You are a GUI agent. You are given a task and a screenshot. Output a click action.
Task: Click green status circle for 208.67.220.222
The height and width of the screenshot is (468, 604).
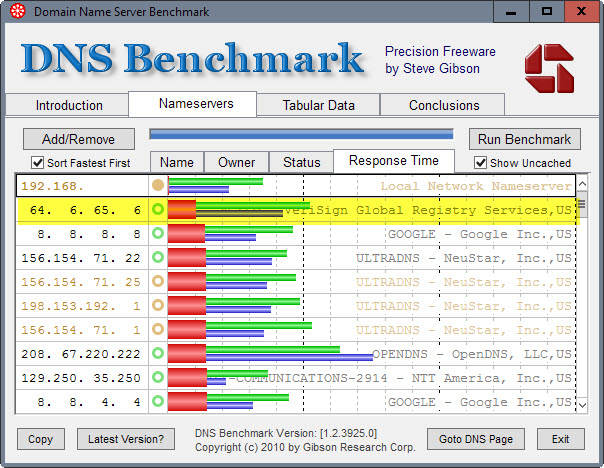click(158, 353)
